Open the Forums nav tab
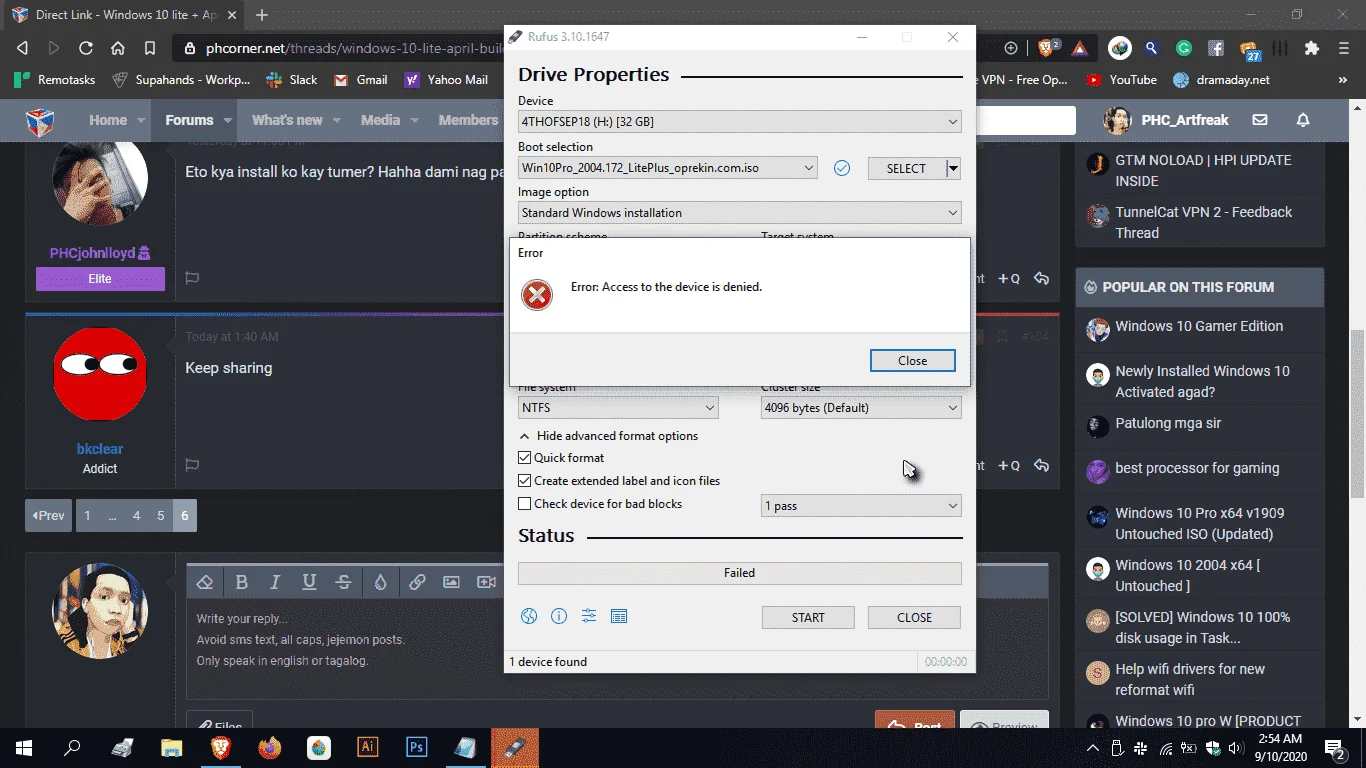Image resolution: width=1366 pixels, height=768 pixels. (x=189, y=120)
